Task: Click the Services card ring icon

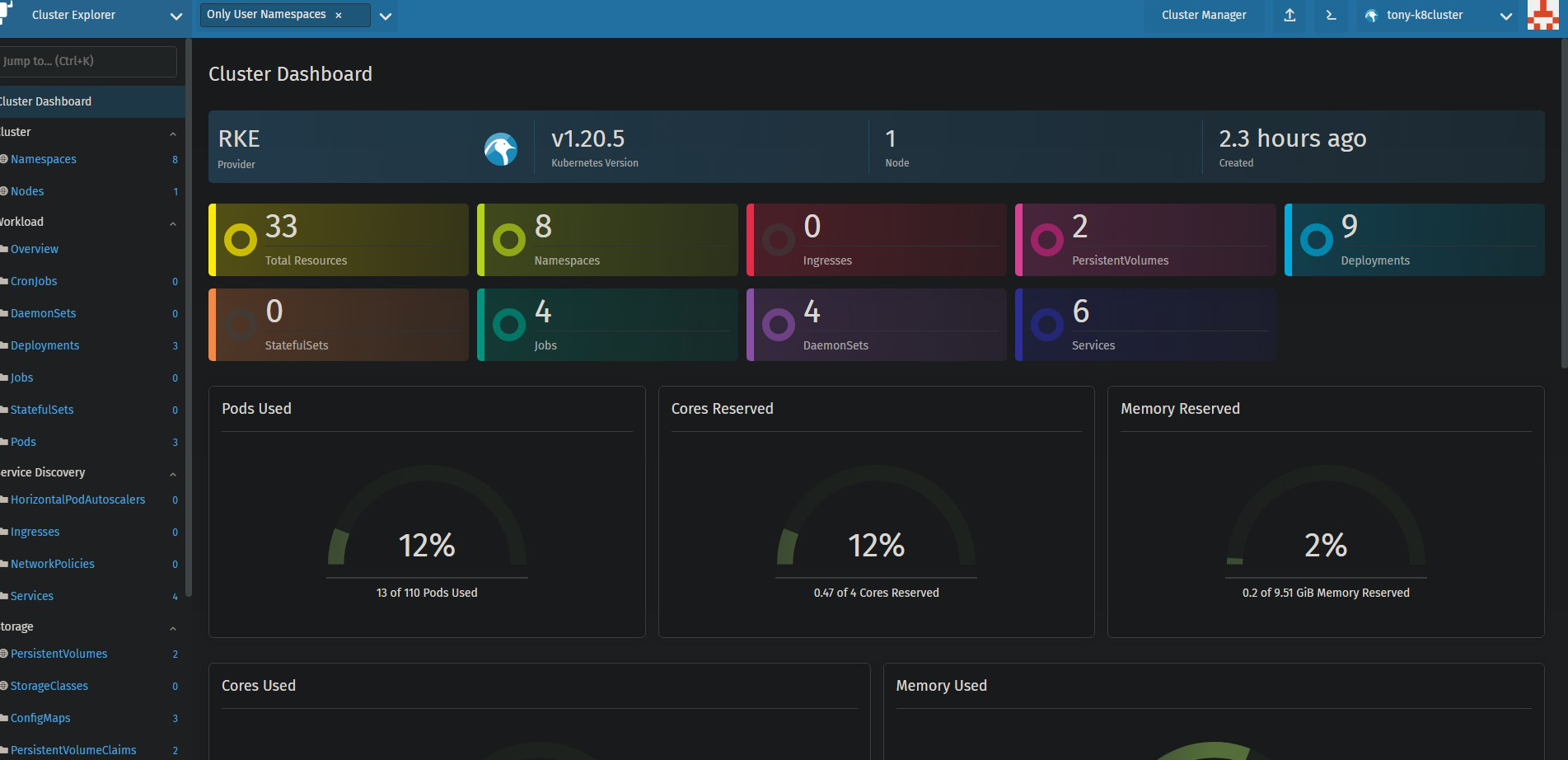Action: click(1047, 325)
